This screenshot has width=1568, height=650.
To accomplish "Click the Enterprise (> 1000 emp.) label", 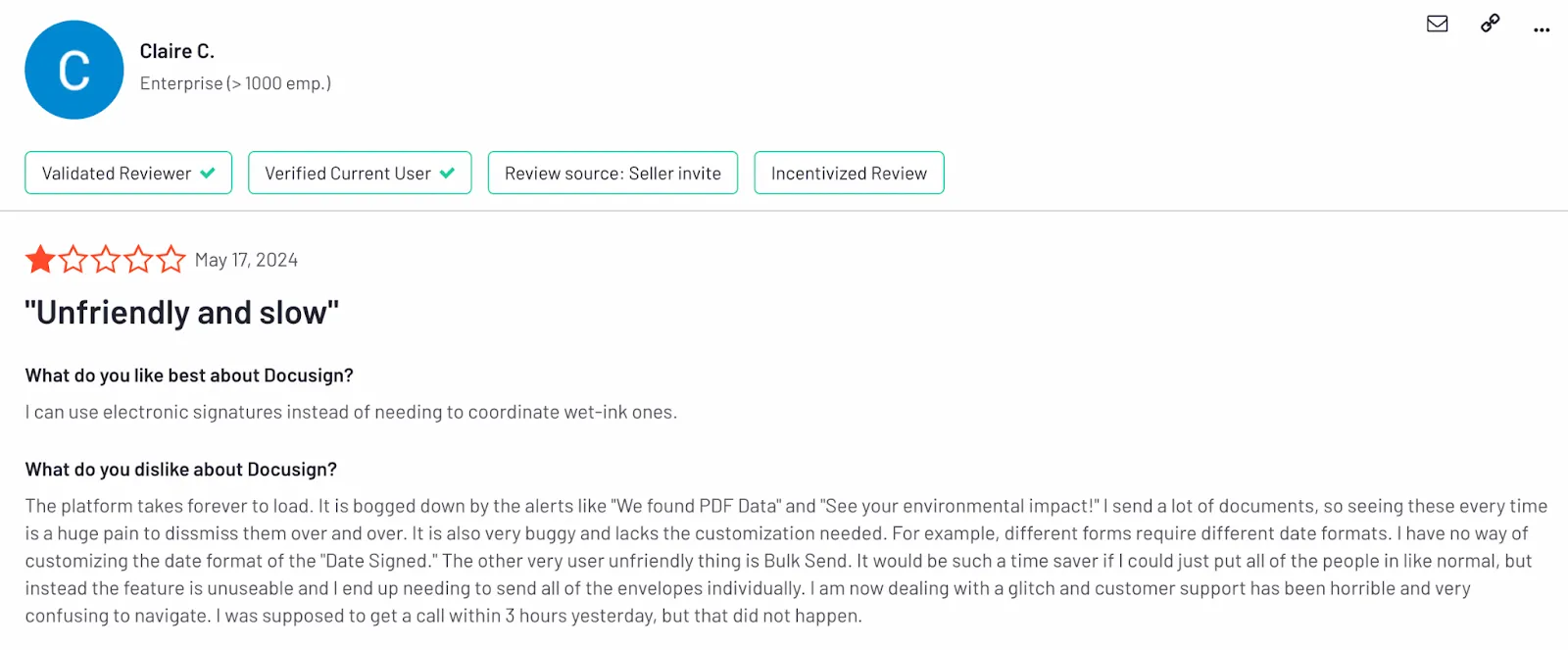I will coord(235,83).
